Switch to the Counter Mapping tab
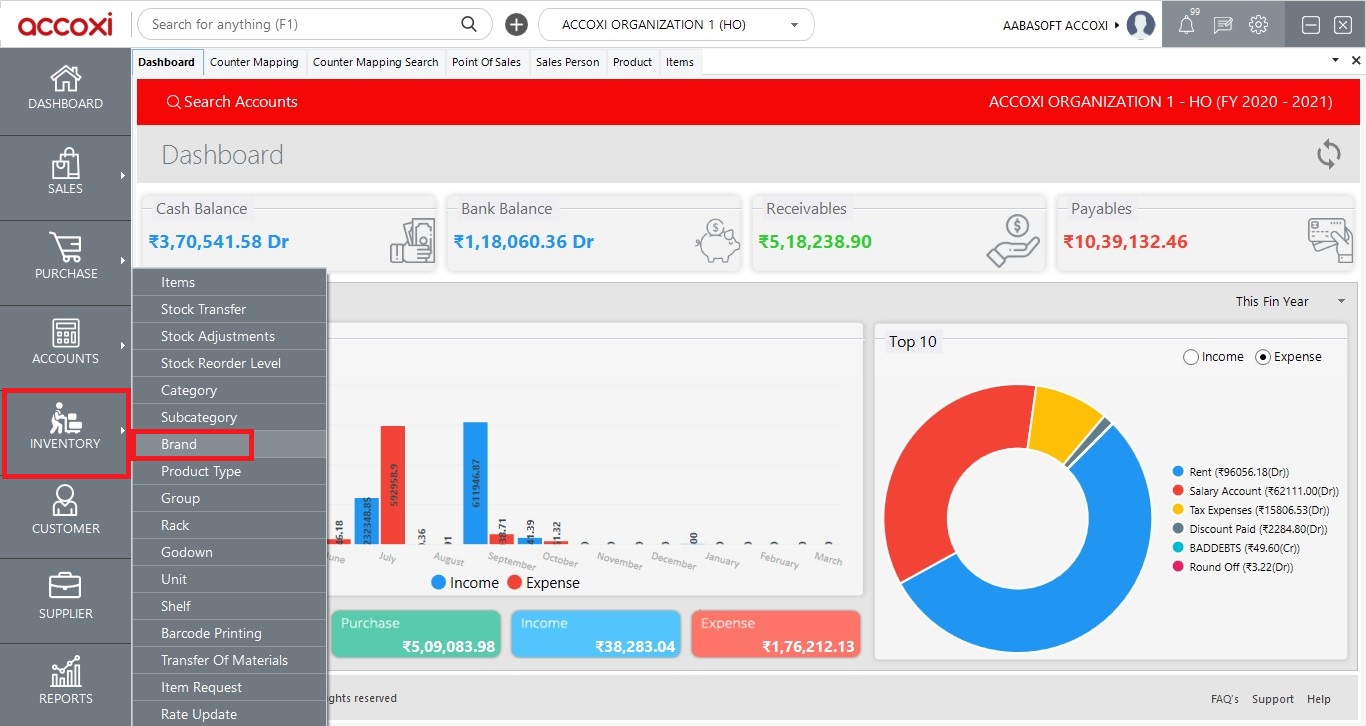1366x726 pixels. 254,62
